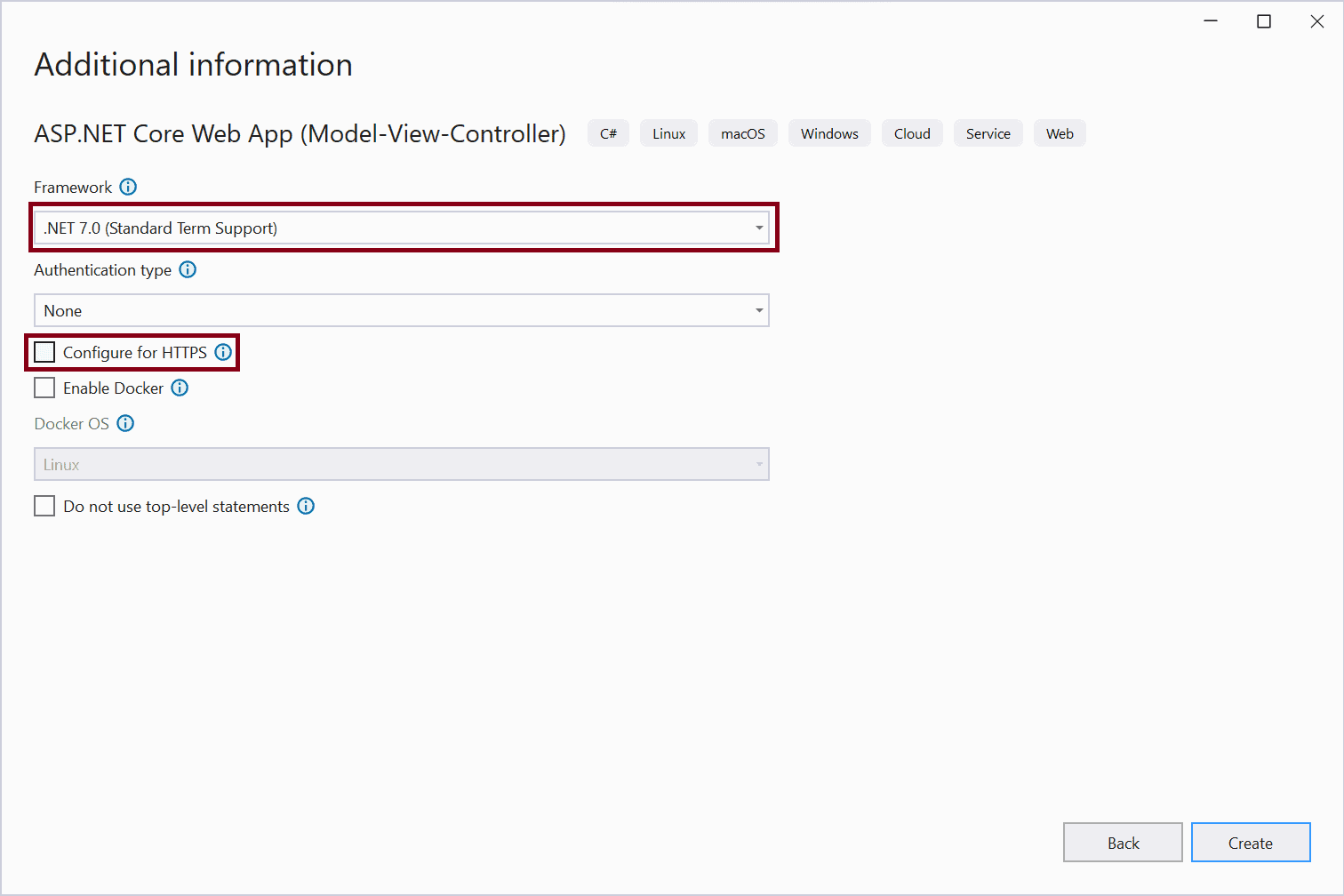Open the Docker OS info icon
The image size is (1344, 896).
(x=125, y=423)
